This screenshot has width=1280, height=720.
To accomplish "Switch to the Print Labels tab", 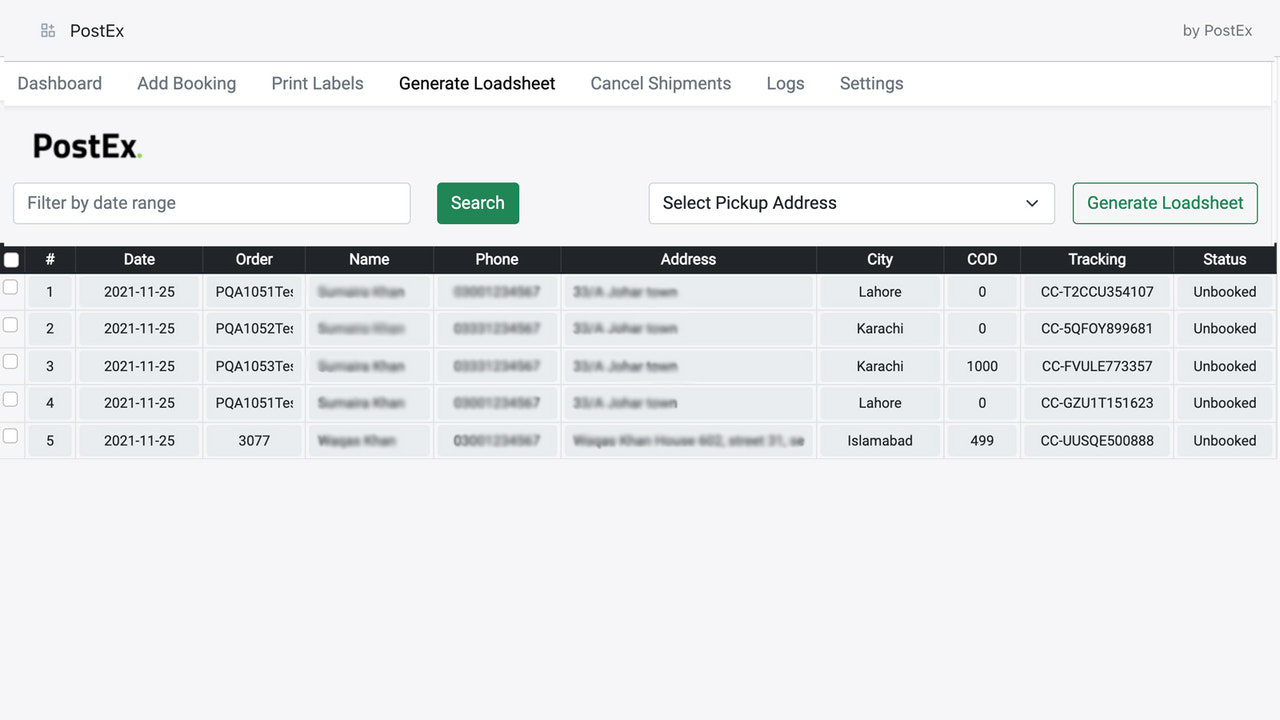I will 317,83.
